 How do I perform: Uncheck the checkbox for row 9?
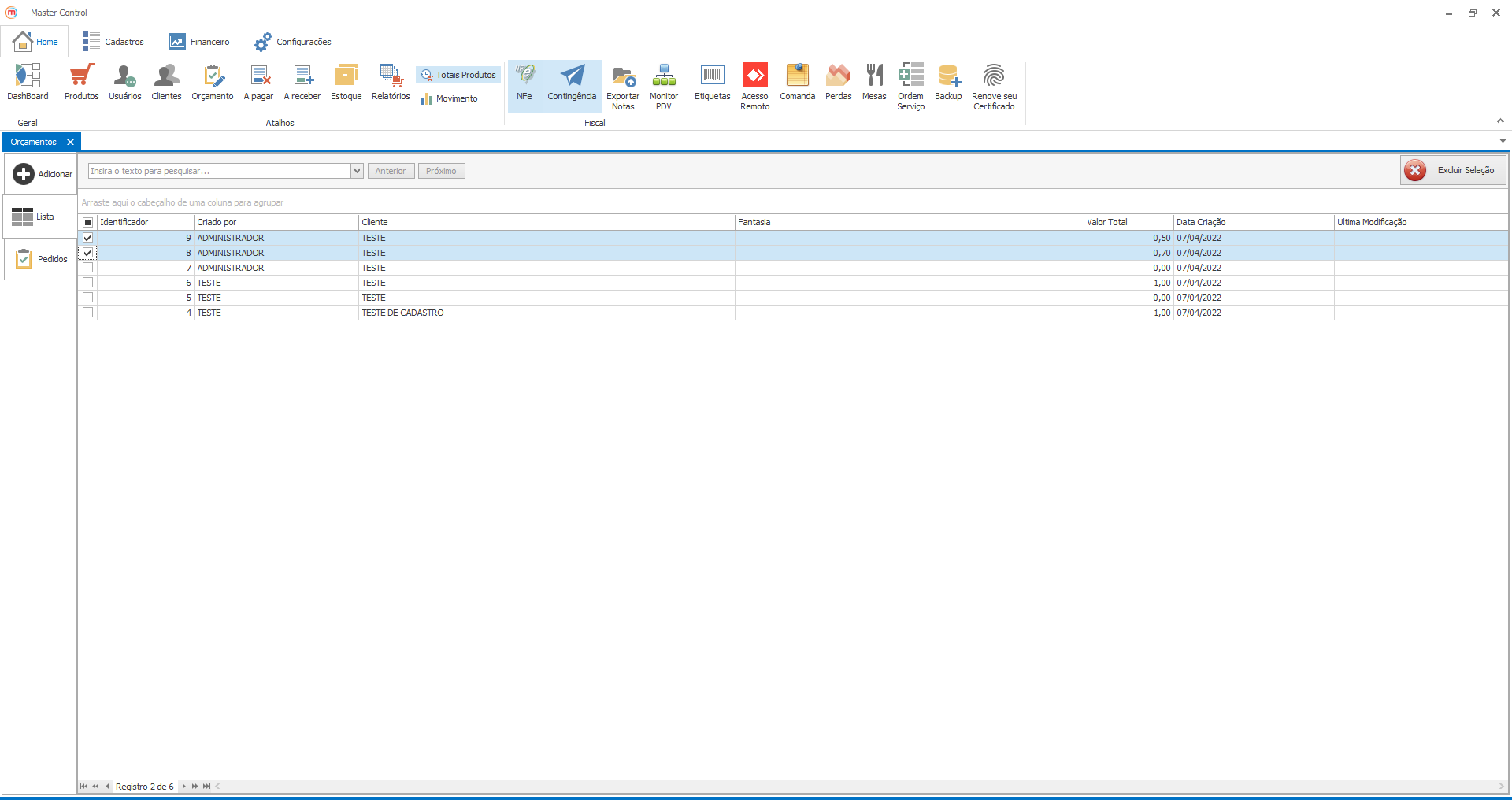click(88, 238)
